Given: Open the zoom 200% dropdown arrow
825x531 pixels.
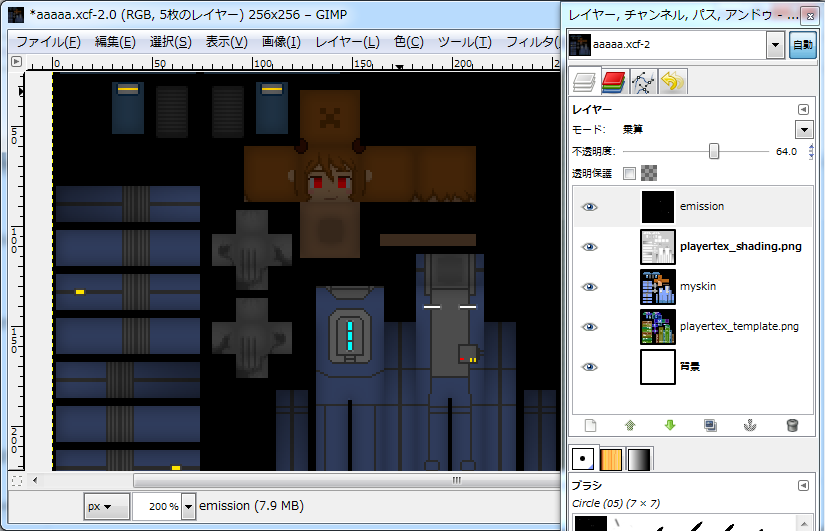Looking at the screenshot, I should point(188,506).
